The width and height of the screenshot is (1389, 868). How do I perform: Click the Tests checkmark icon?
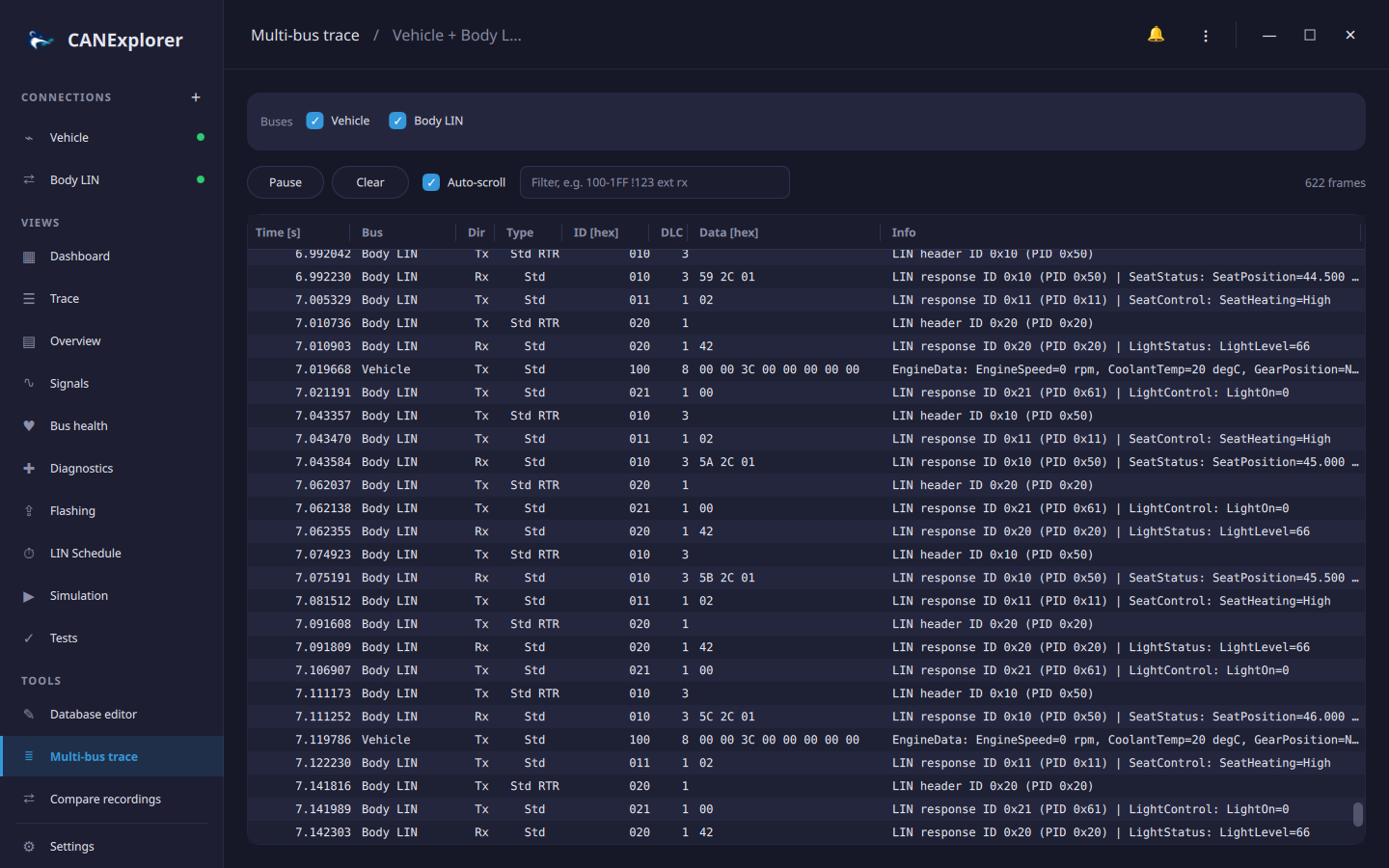(29, 638)
